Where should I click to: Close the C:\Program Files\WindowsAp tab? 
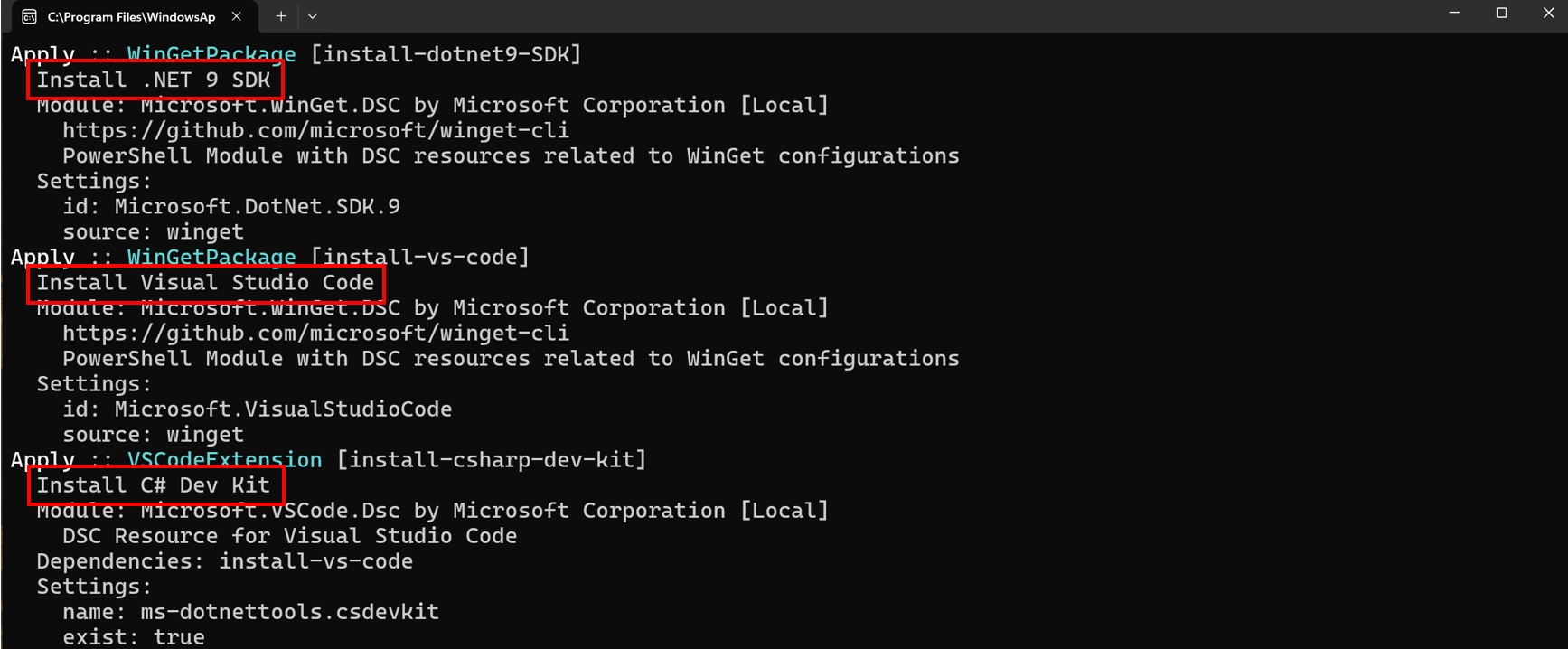(x=237, y=16)
